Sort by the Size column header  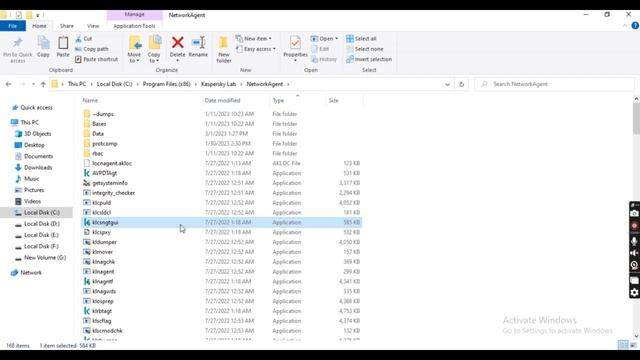[333, 100]
